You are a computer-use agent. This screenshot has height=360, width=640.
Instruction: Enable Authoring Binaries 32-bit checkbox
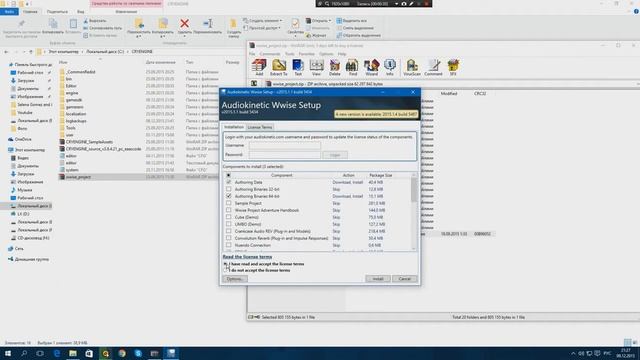pyautogui.click(x=229, y=189)
